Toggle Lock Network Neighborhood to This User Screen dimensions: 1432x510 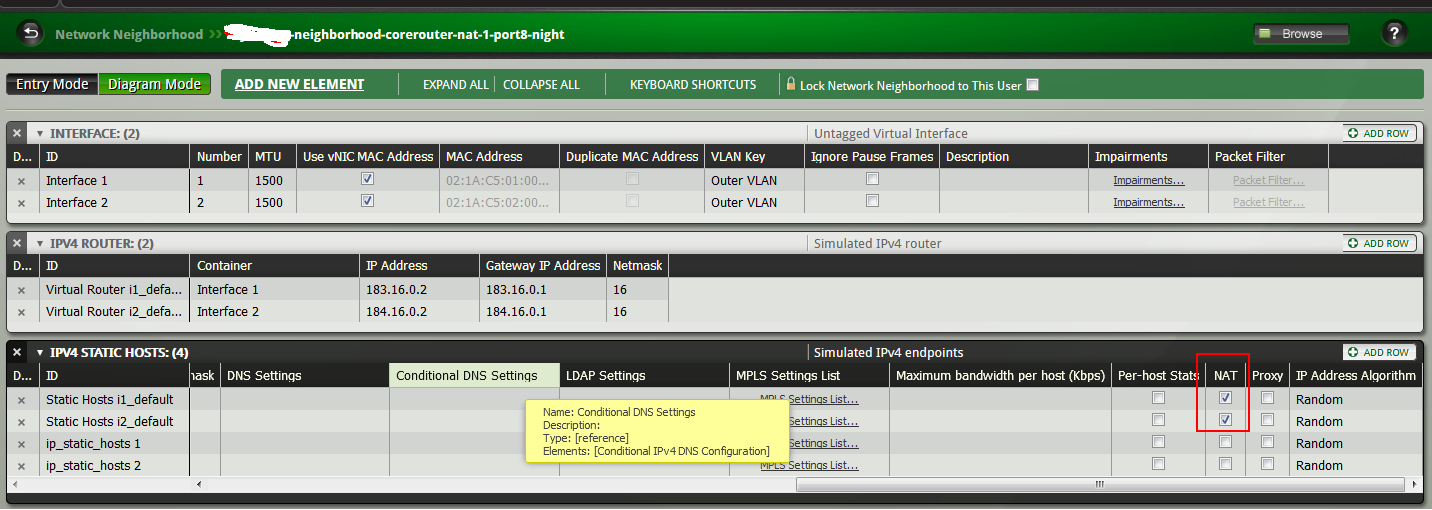point(1033,85)
